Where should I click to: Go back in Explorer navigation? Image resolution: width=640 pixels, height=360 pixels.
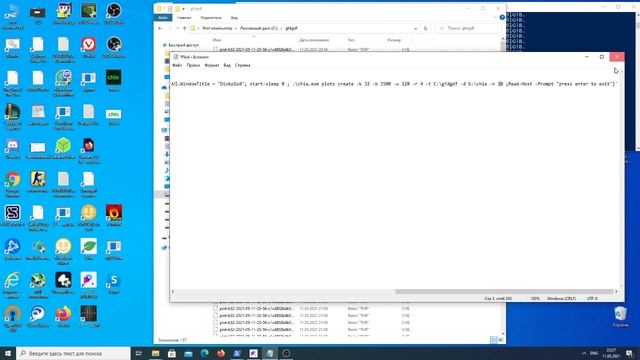tap(160, 28)
